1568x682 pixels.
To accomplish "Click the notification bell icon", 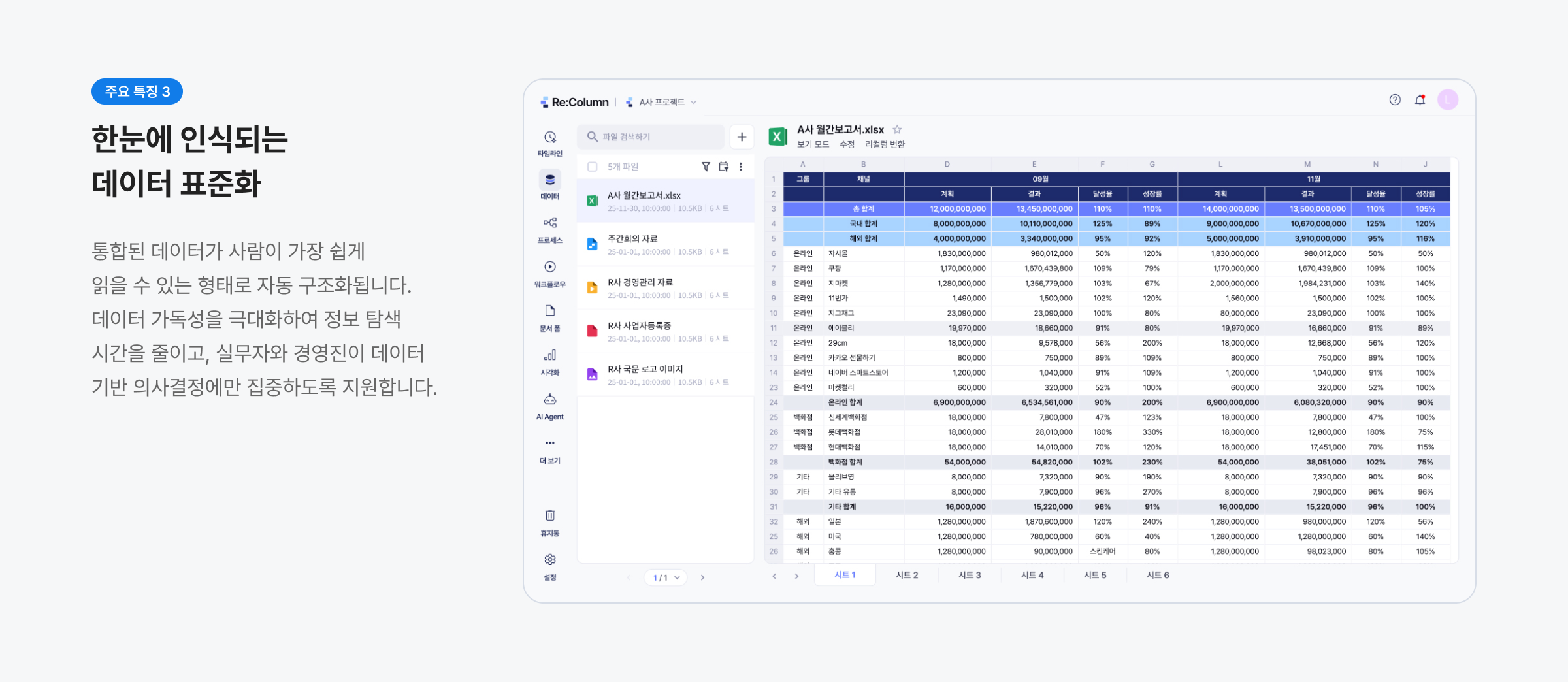I will click(x=1420, y=100).
